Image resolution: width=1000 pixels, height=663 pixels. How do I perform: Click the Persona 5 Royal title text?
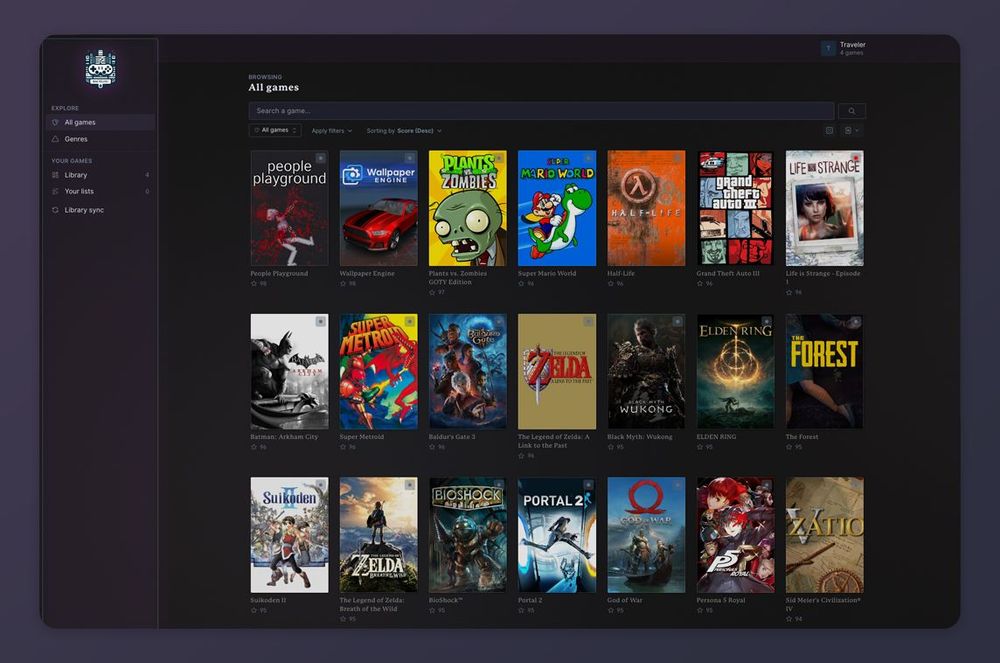coord(721,600)
